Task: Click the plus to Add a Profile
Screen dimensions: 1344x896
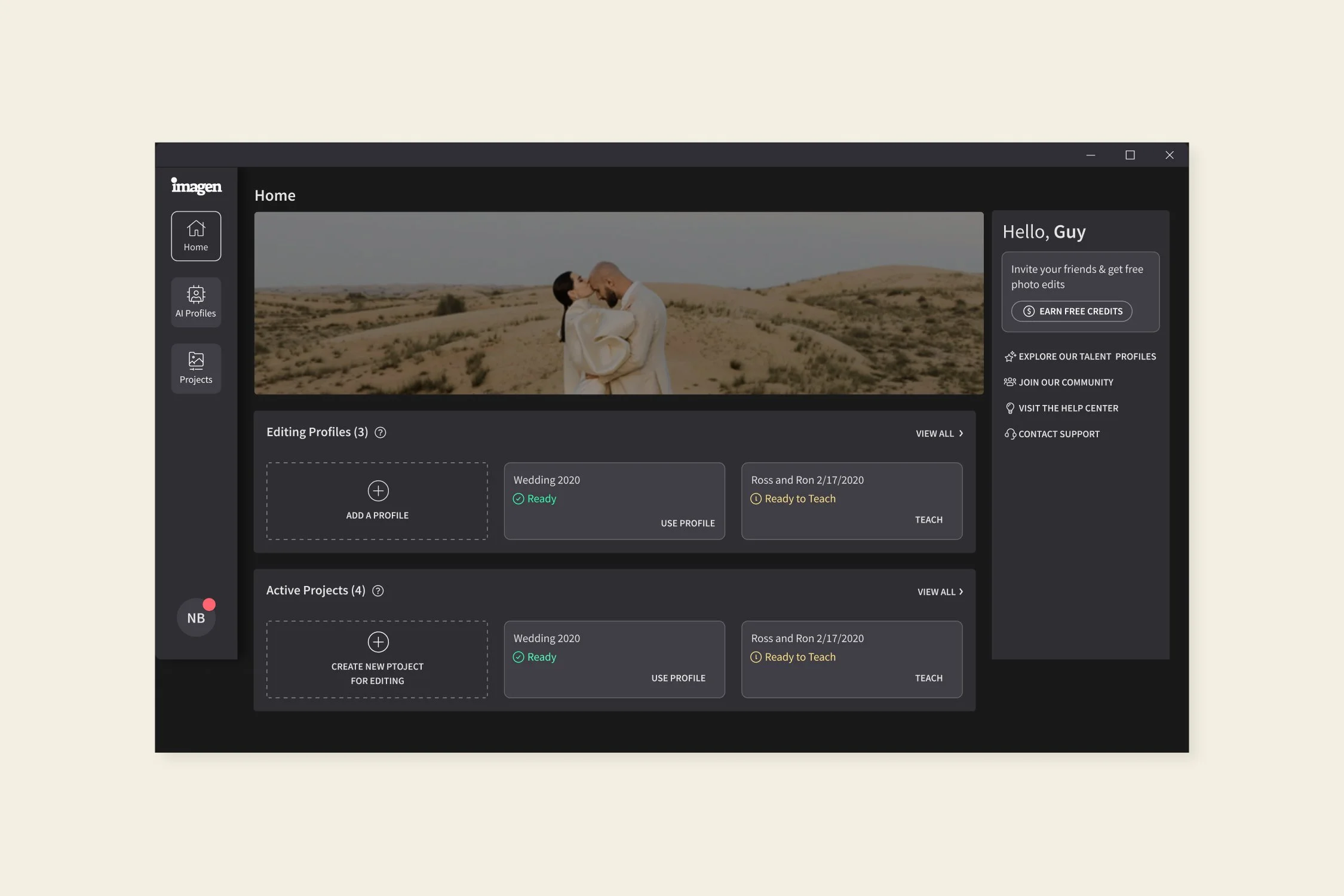Action: pos(378,490)
